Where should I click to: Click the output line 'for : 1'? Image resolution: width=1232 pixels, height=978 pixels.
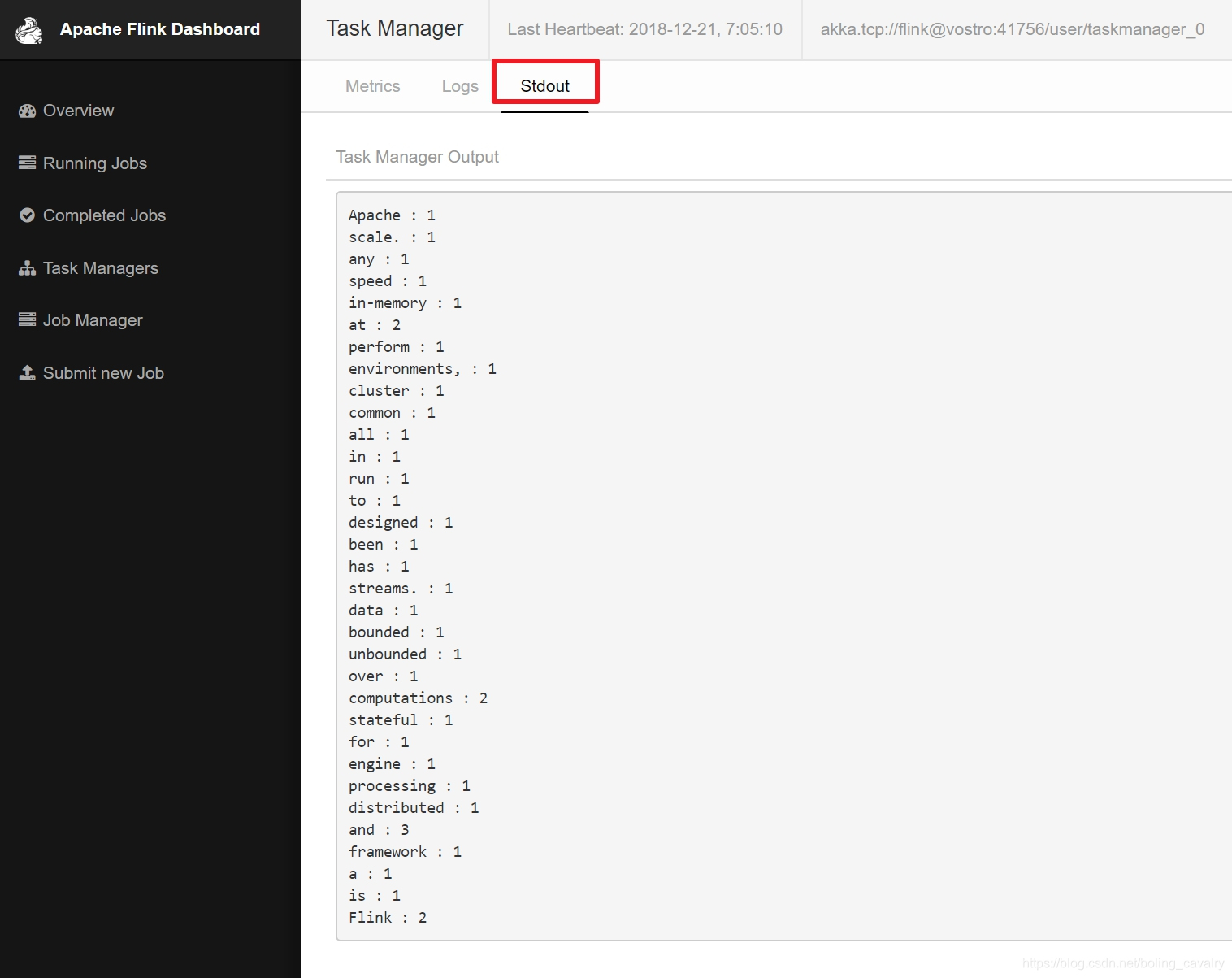coord(380,742)
